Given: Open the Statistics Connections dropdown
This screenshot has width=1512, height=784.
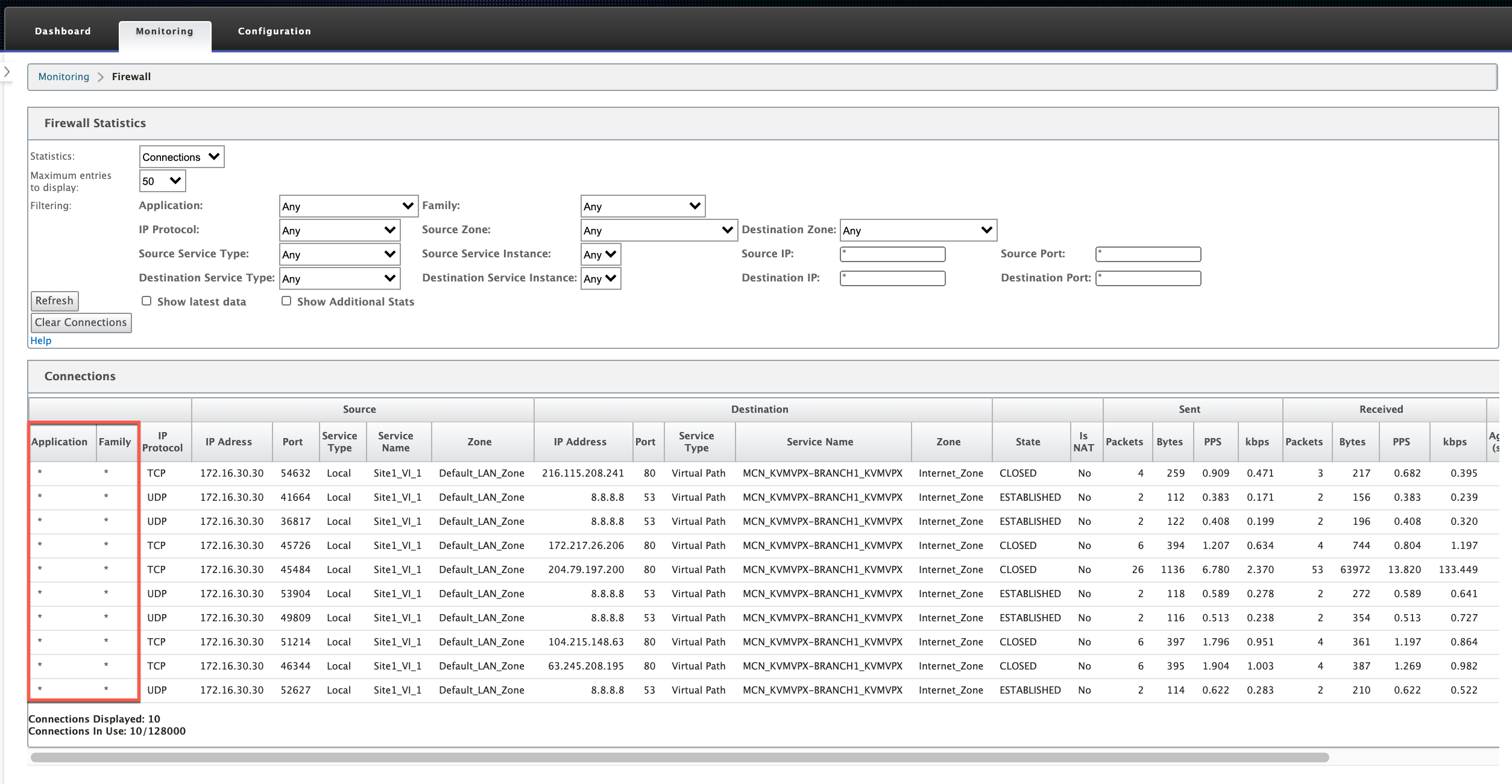Looking at the screenshot, I should [181, 157].
